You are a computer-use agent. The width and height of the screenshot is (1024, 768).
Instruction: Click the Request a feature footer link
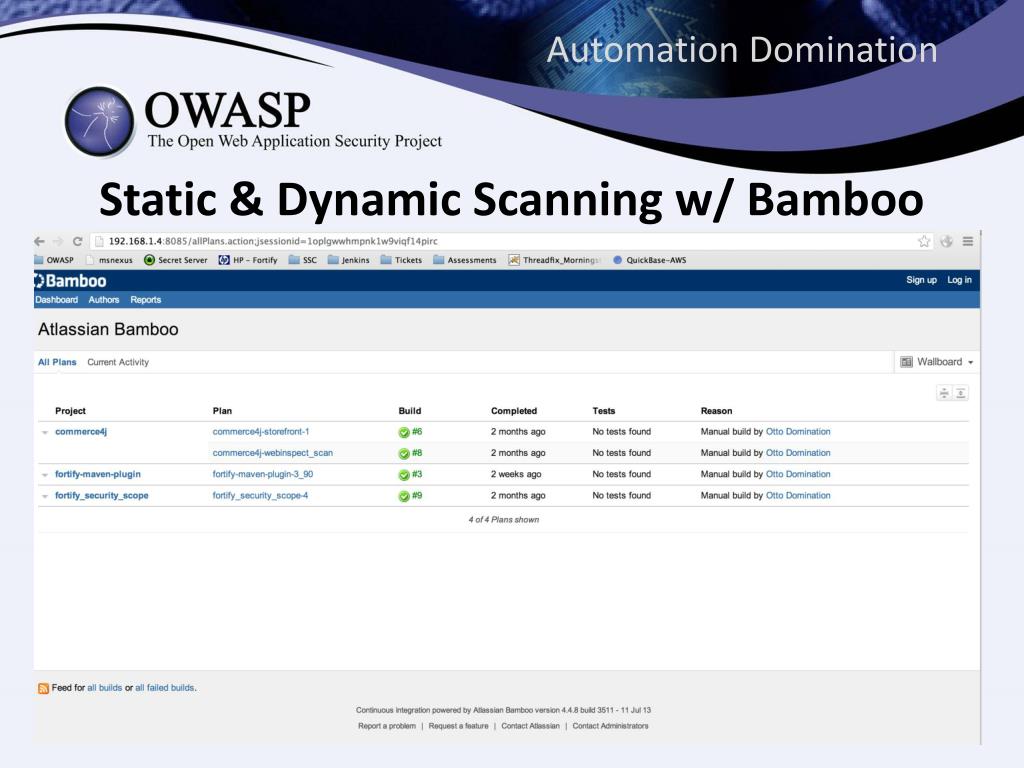click(458, 726)
